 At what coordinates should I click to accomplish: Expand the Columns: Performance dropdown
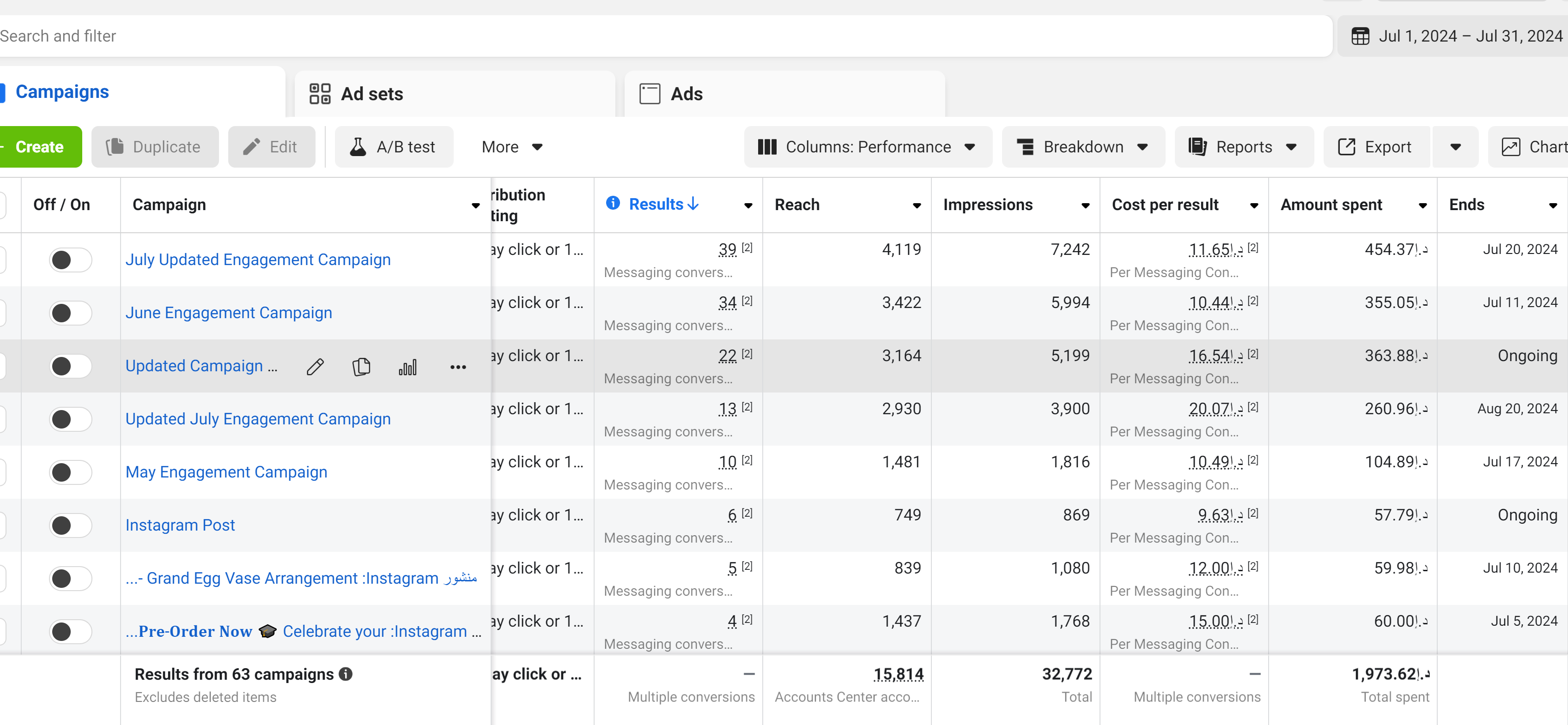pos(868,147)
